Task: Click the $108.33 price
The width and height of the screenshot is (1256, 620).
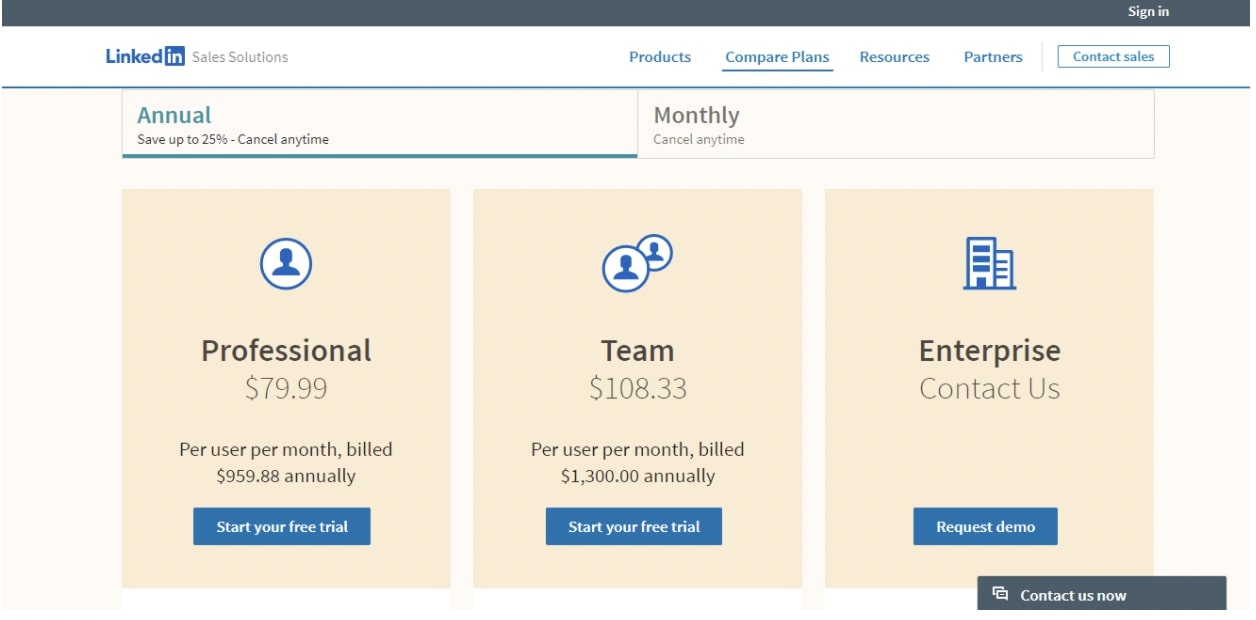Action: (x=637, y=388)
